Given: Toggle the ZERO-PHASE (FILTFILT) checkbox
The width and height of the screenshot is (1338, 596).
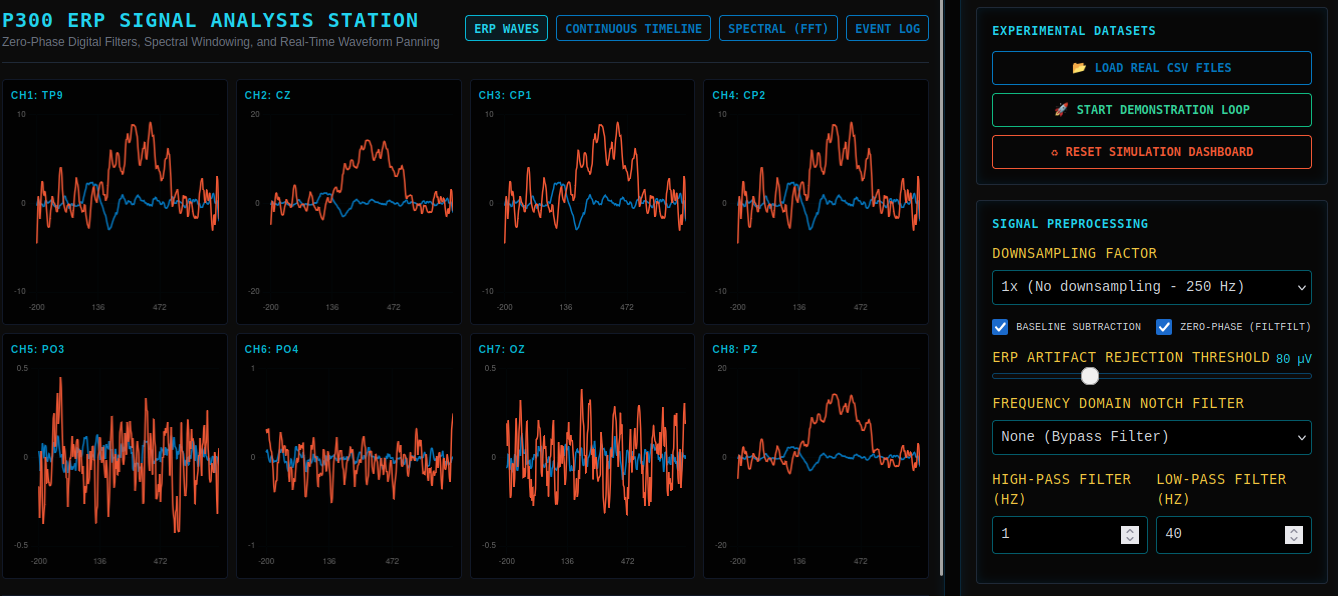Looking at the screenshot, I should [1164, 327].
